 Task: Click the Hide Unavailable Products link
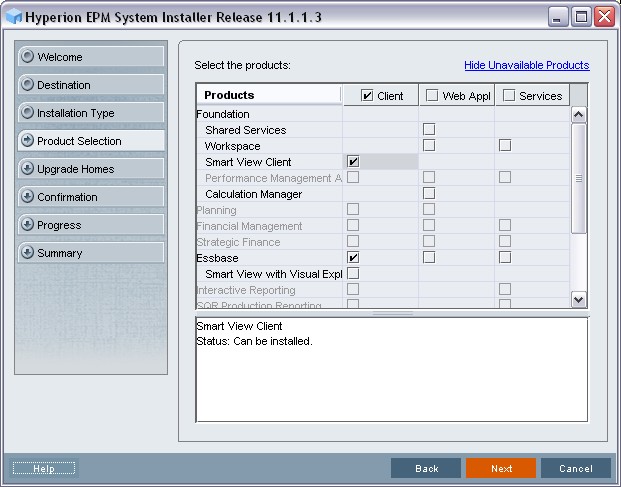(527, 65)
